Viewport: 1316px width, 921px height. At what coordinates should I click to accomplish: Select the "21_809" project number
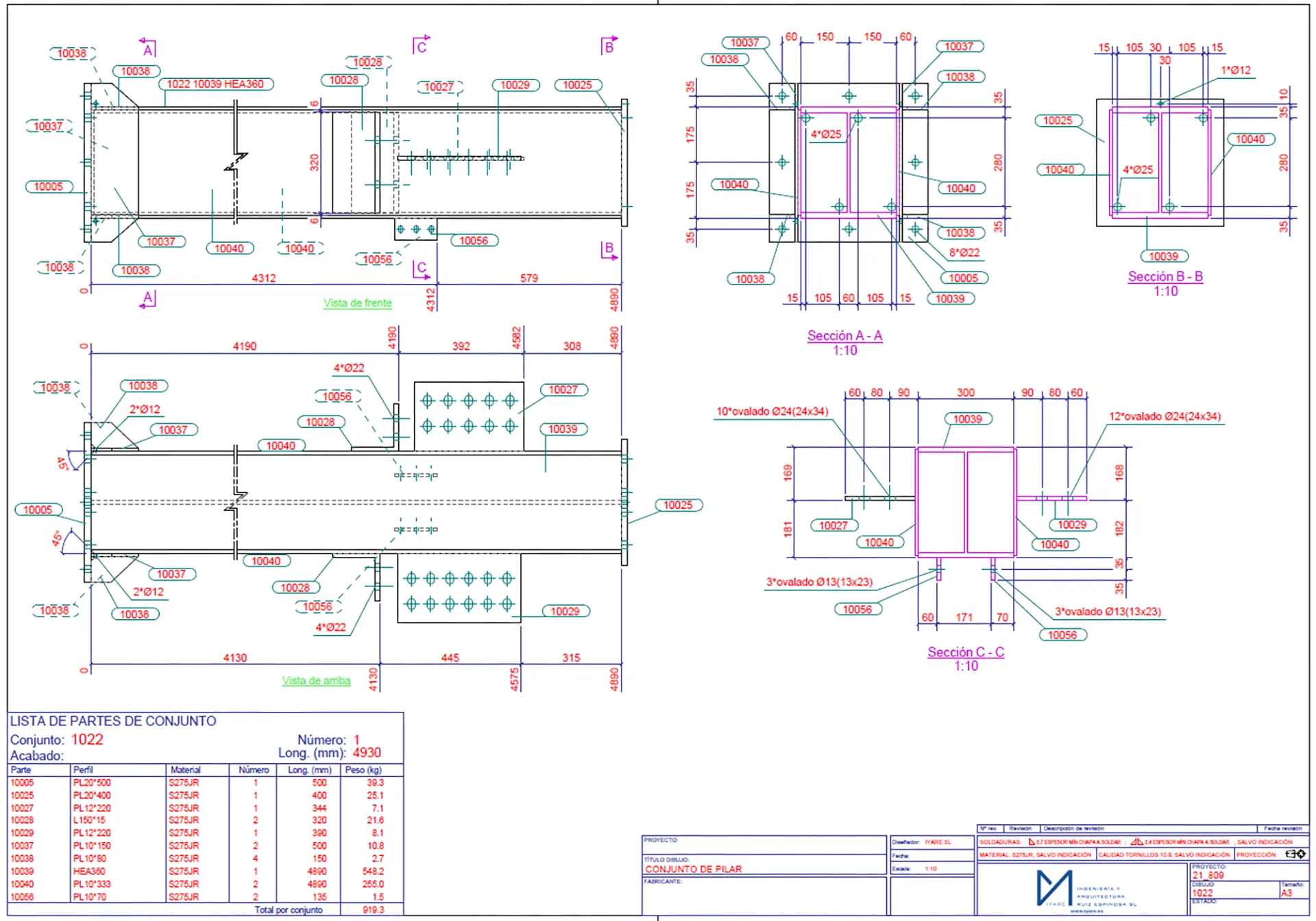point(1208,876)
